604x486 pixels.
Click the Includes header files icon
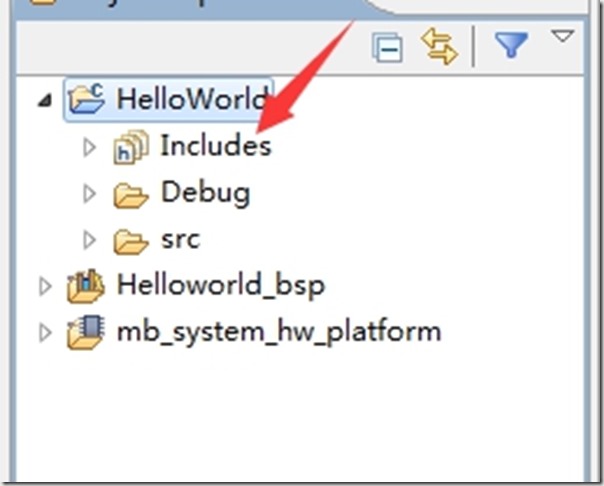(130, 147)
